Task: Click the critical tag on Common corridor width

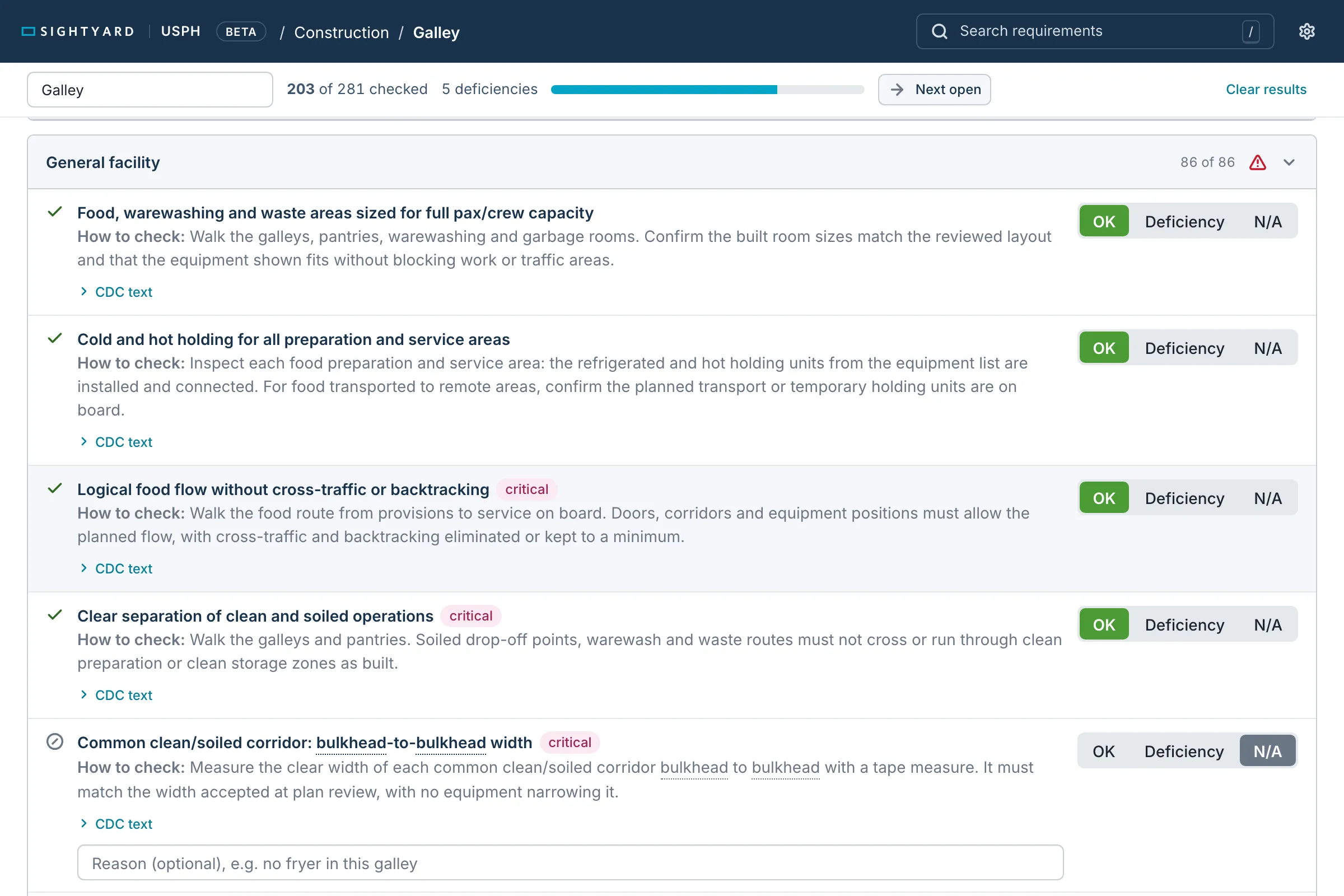Action: 570,743
